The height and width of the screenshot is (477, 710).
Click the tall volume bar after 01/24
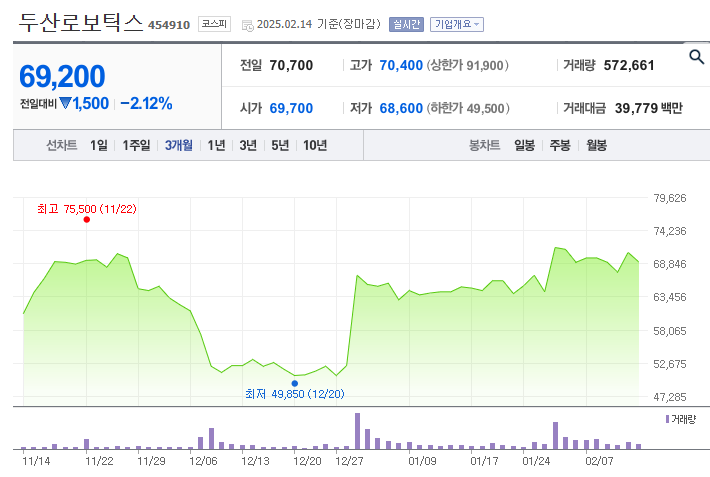555,435
